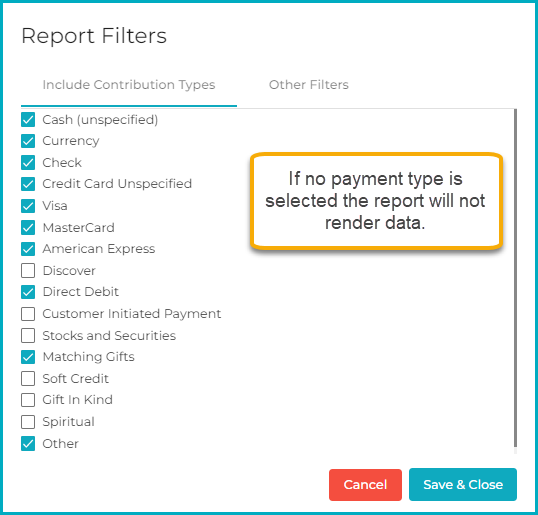The height and width of the screenshot is (515, 538).
Task: Click the Save & Close button
Action: coord(463,485)
